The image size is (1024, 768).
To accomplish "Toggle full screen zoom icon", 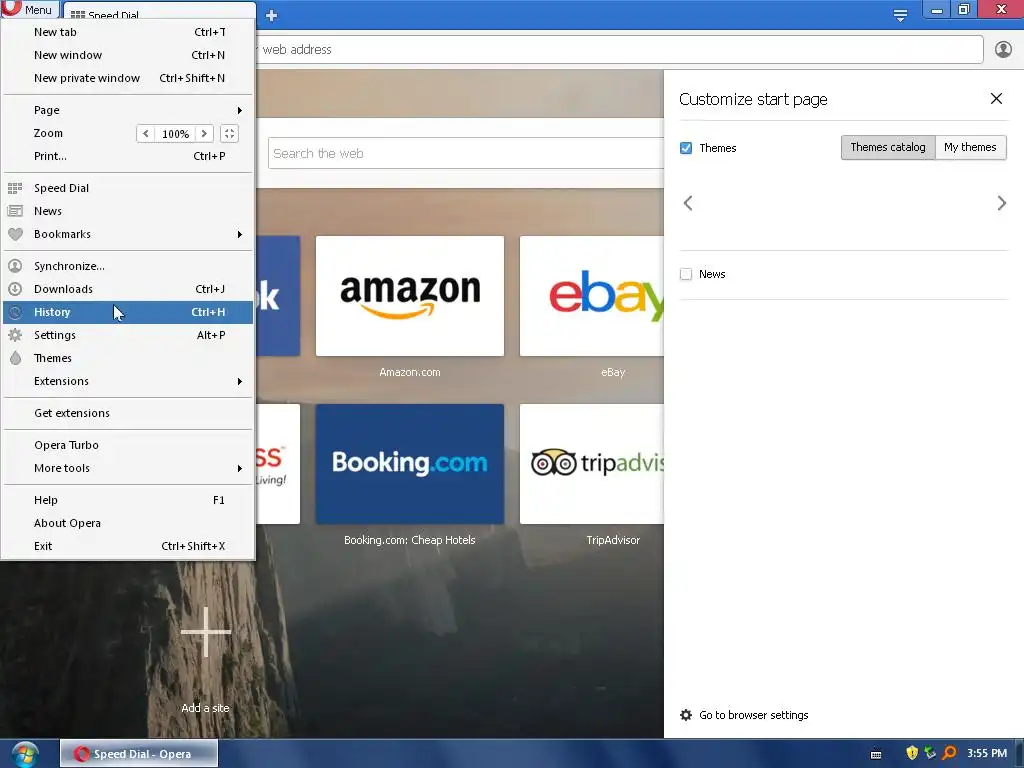I will [229, 134].
